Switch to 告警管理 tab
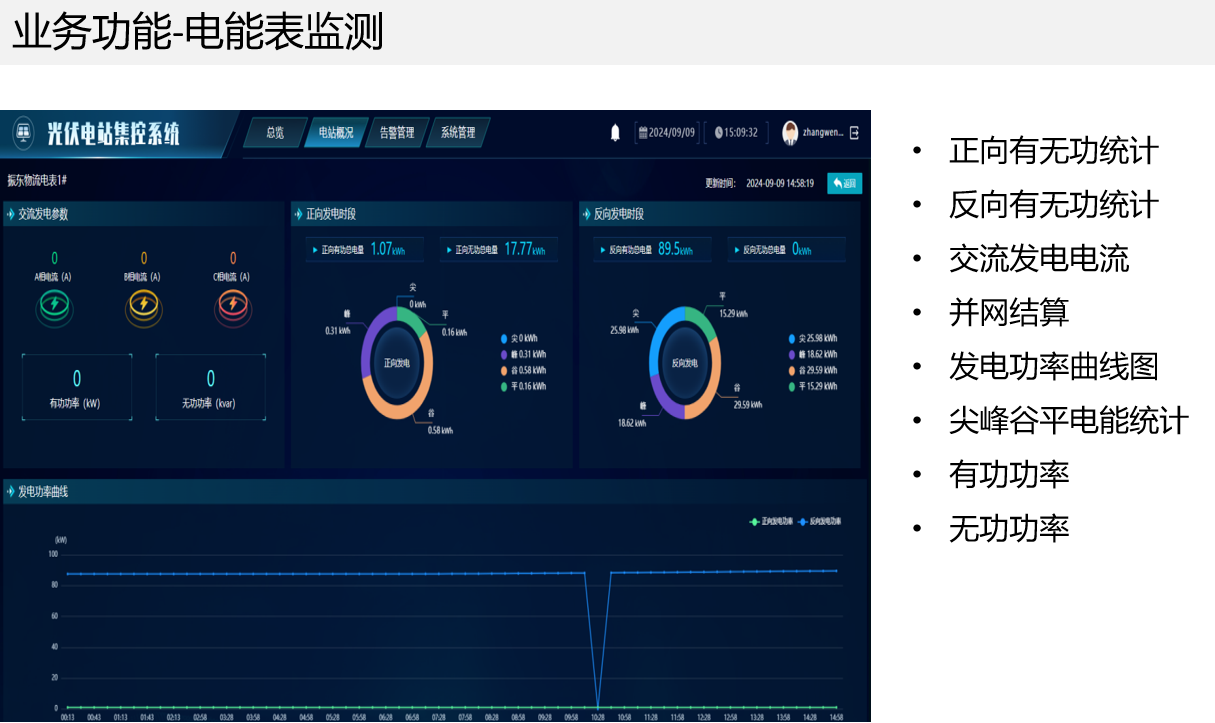Viewport: 1215px width, 723px height. 397,132
